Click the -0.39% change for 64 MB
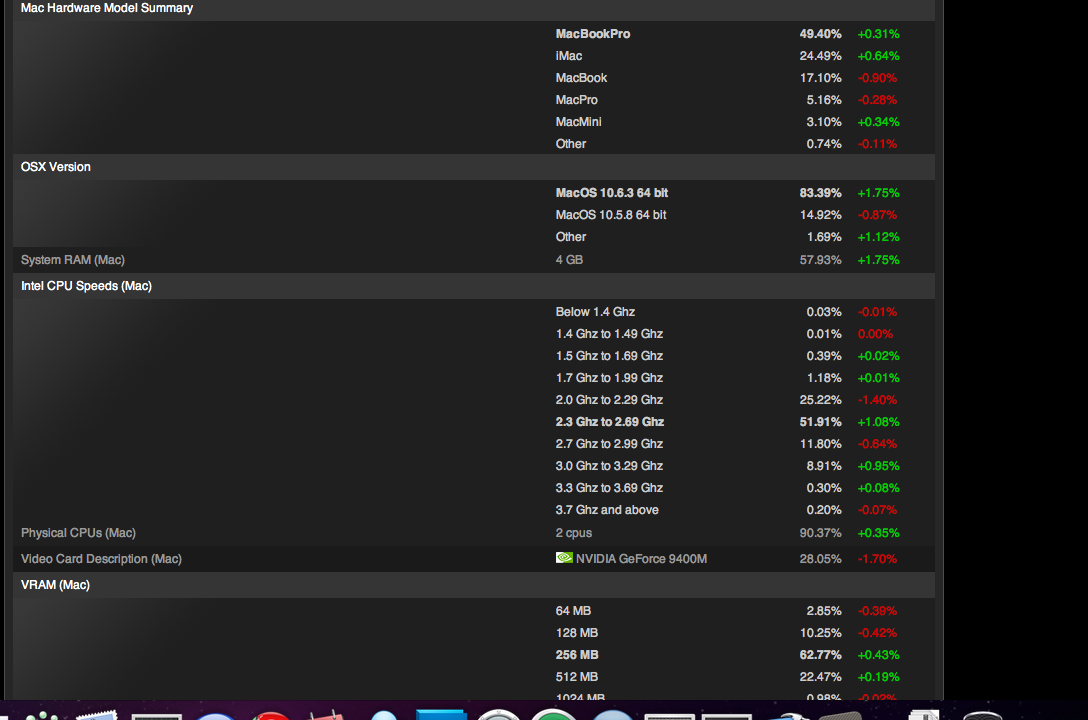 [878, 611]
